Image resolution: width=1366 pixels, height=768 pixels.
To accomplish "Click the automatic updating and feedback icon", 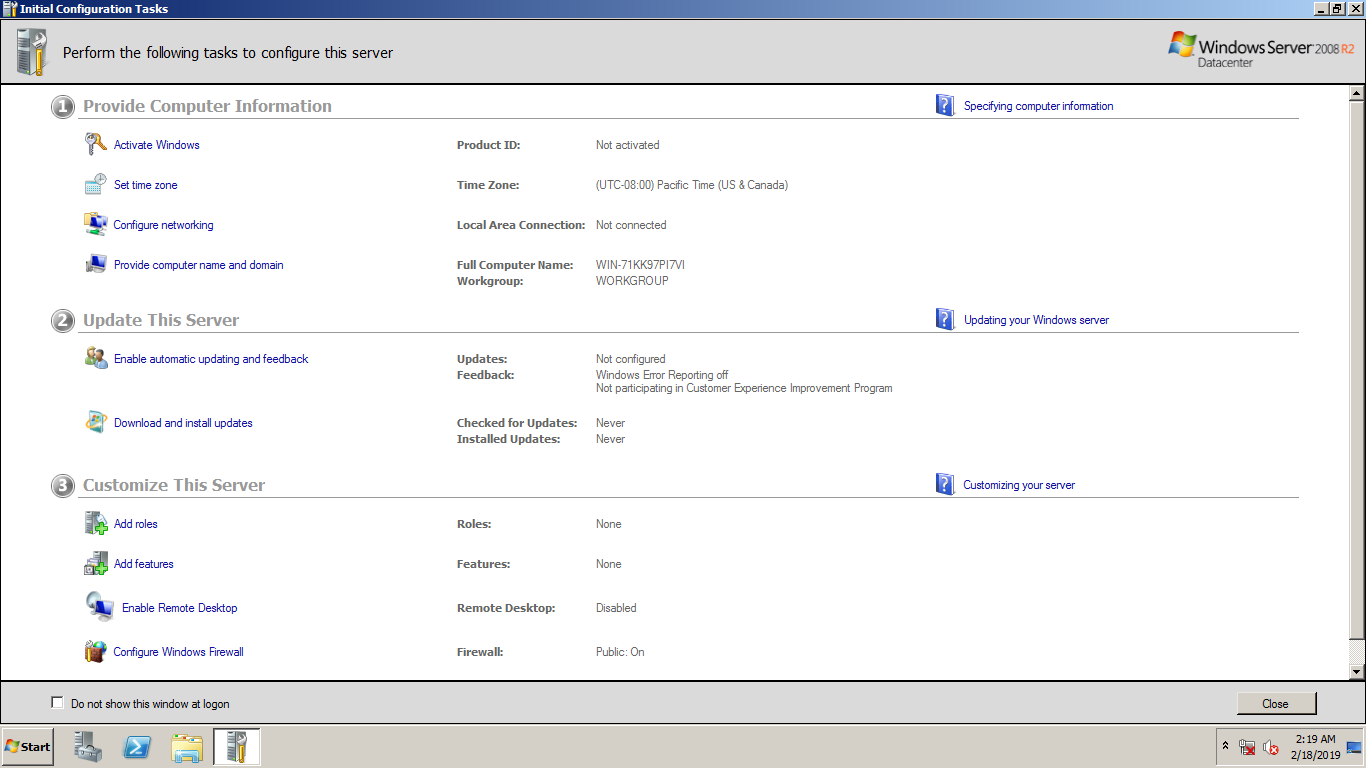I will [x=96, y=358].
